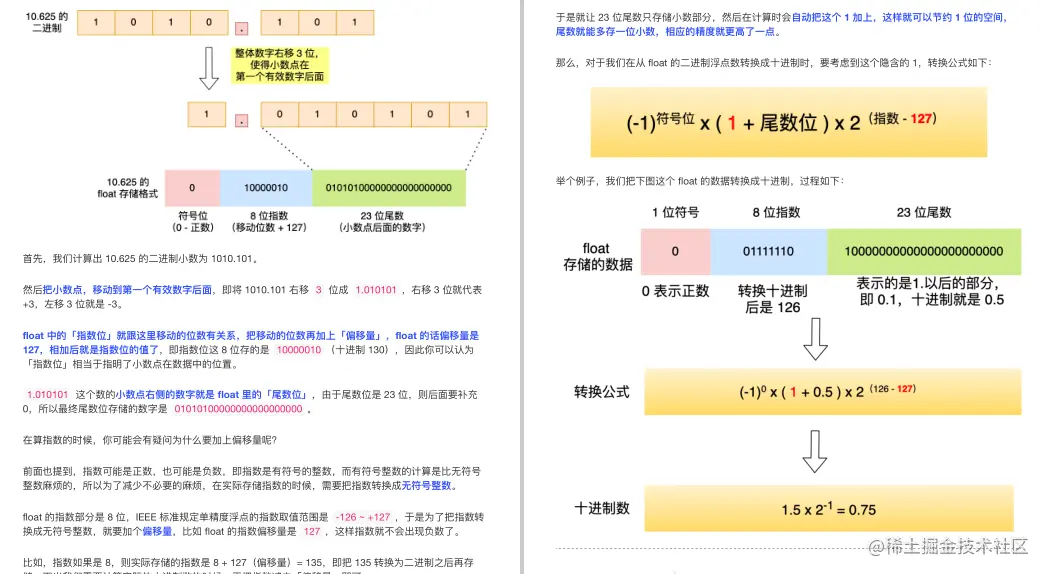Click the sentence "首先，我们计算出 10.625 的二进制小数为 1010.101。"
The image size is (1046, 574).
141,258
